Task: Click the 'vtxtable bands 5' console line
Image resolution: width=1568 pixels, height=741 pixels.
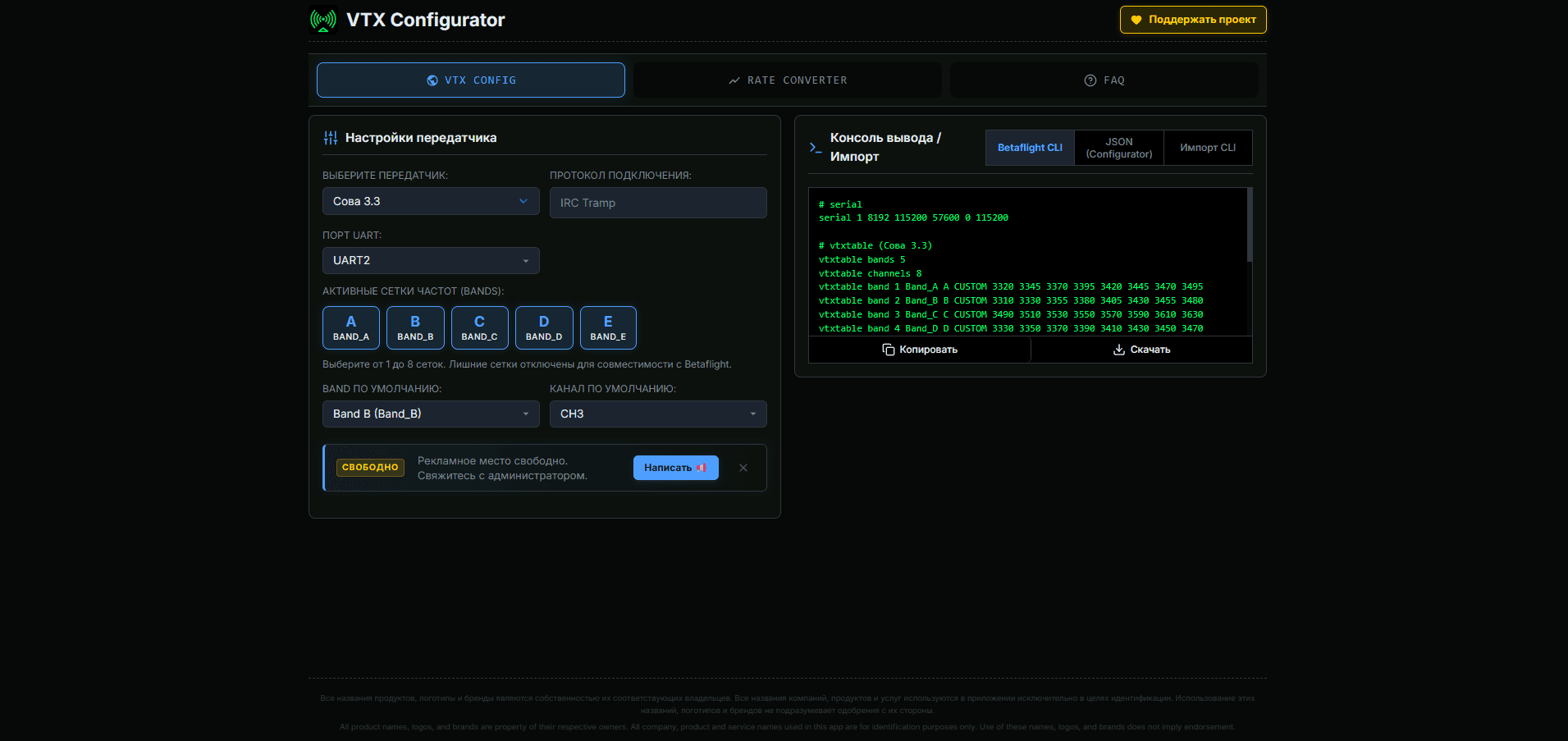Action: pyautogui.click(x=862, y=259)
